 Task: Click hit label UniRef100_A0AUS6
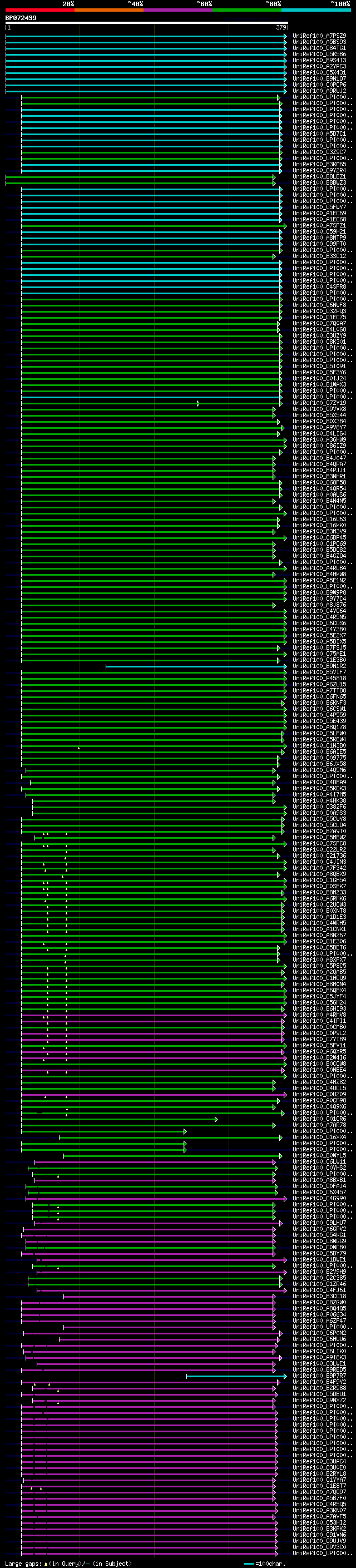pos(319,495)
